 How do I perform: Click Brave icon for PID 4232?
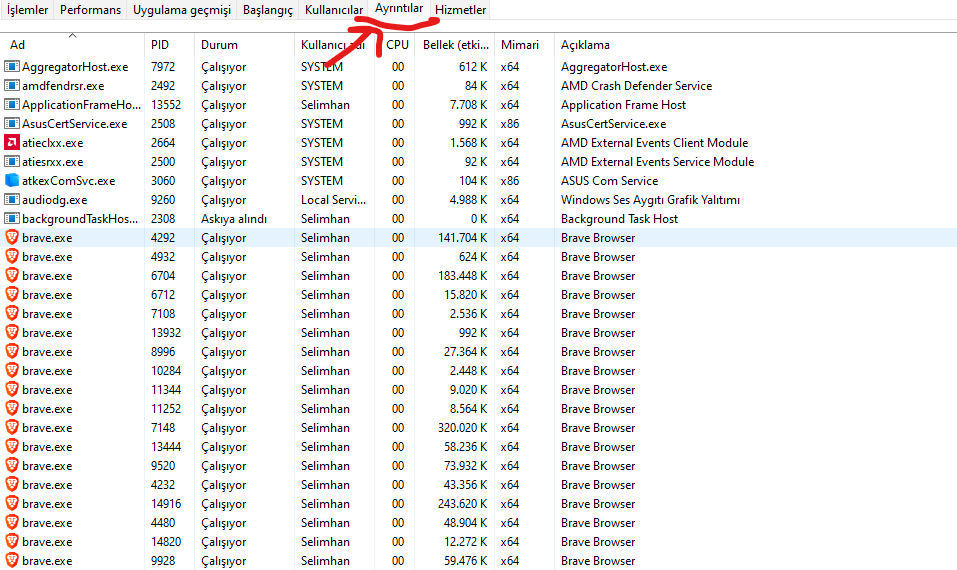(12, 484)
